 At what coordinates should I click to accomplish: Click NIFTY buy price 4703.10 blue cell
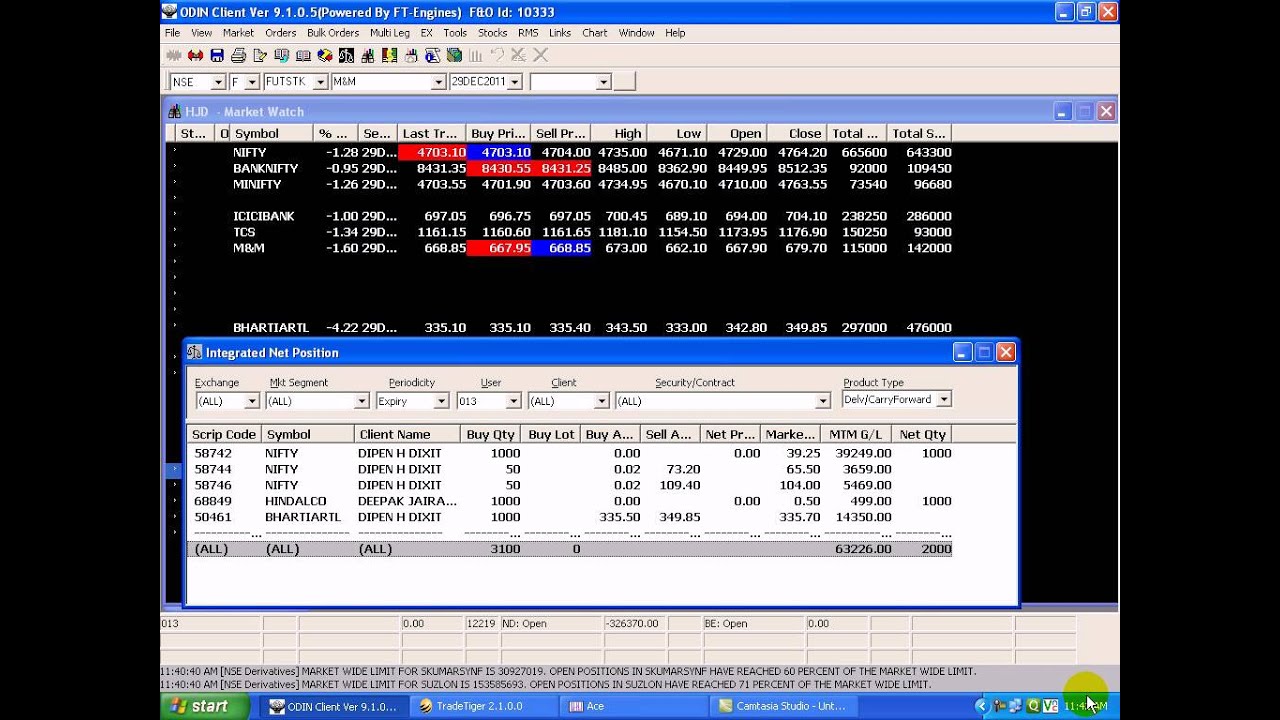(x=499, y=152)
